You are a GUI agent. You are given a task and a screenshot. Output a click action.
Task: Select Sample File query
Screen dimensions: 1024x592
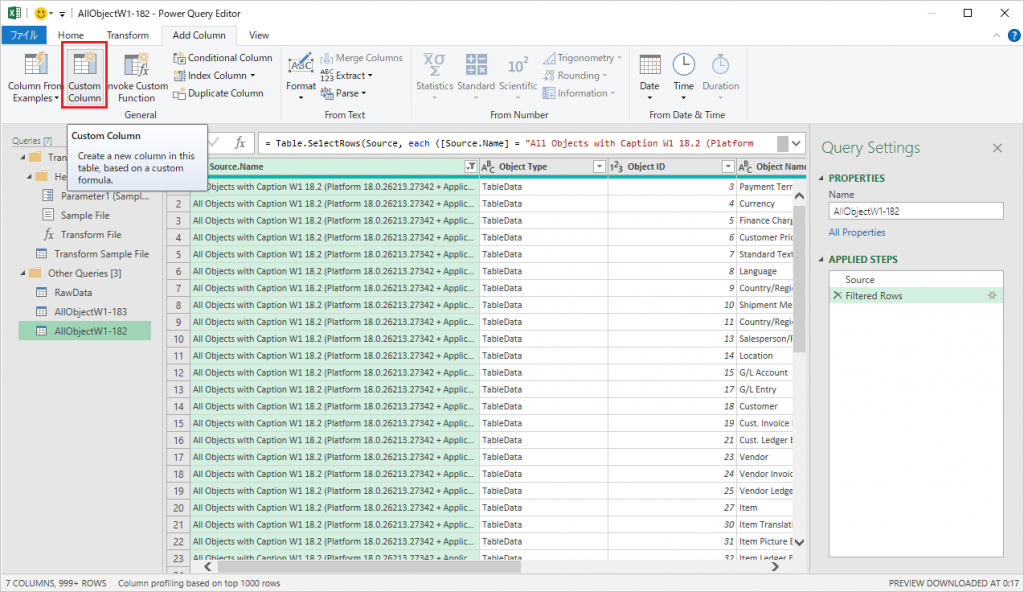pyautogui.click(x=85, y=215)
